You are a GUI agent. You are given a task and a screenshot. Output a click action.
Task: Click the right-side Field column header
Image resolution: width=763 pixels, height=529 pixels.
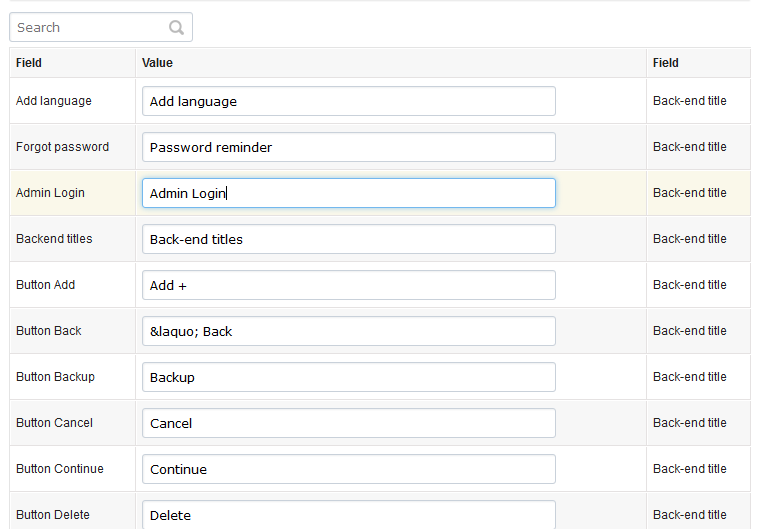tap(666, 63)
